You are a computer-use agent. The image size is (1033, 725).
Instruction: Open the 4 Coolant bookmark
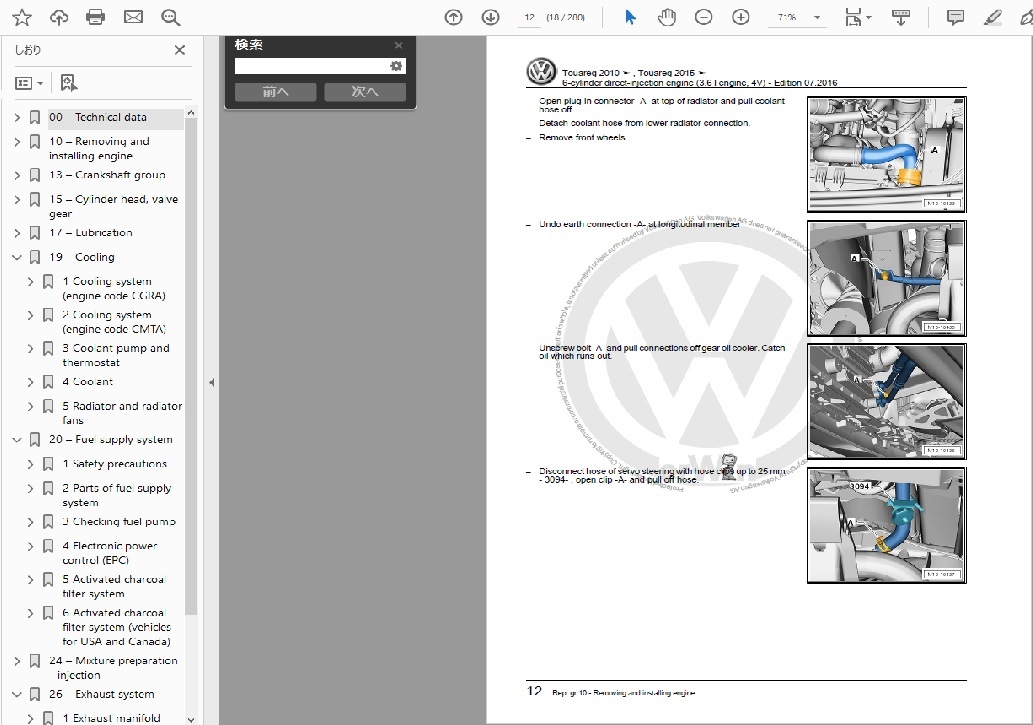tap(88, 382)
